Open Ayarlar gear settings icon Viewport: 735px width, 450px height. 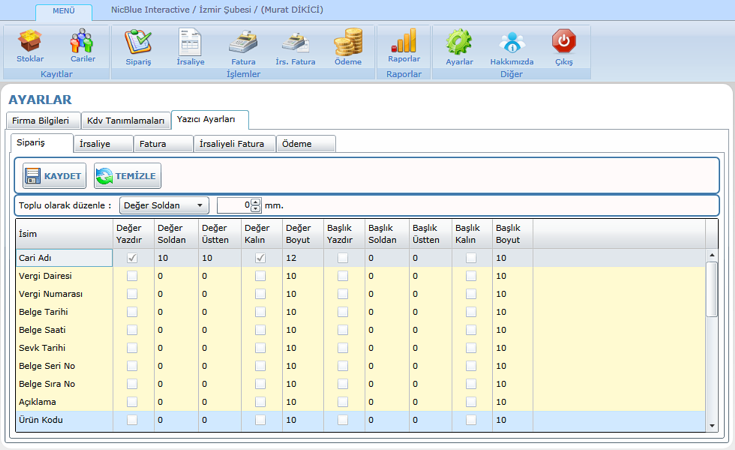click(459, 44)
